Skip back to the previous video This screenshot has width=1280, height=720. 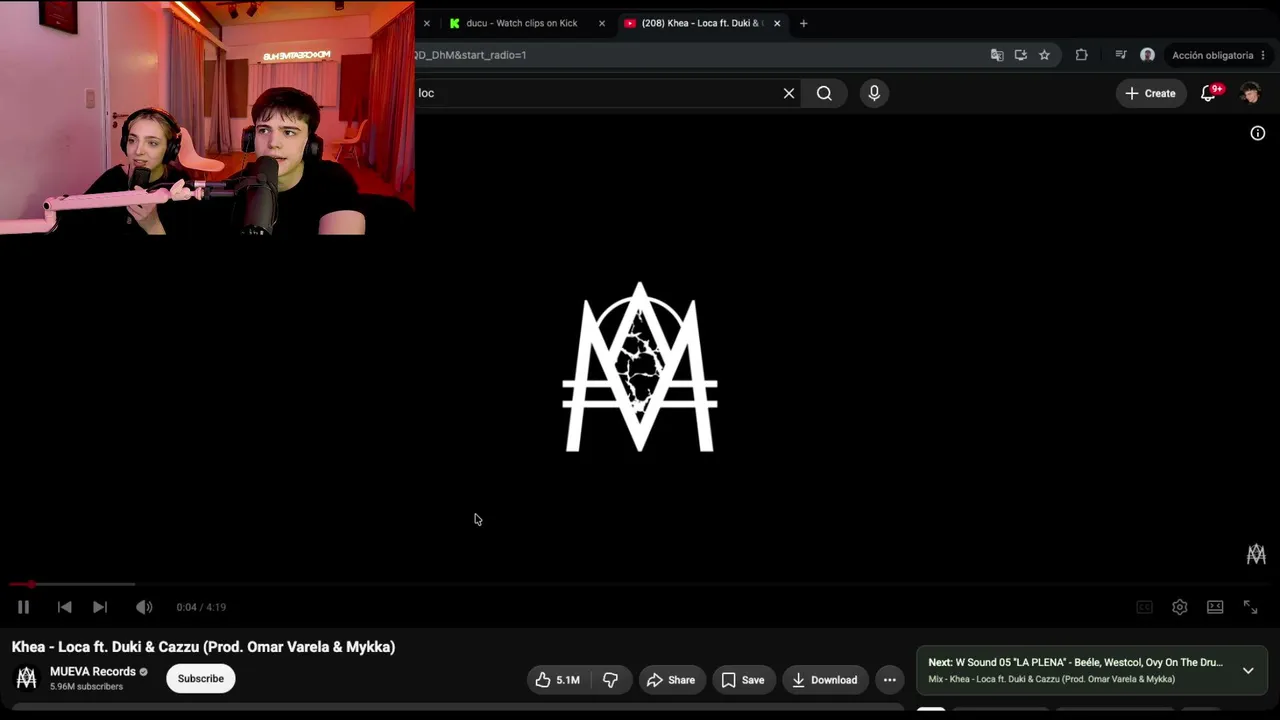click(x=64, y=607)
